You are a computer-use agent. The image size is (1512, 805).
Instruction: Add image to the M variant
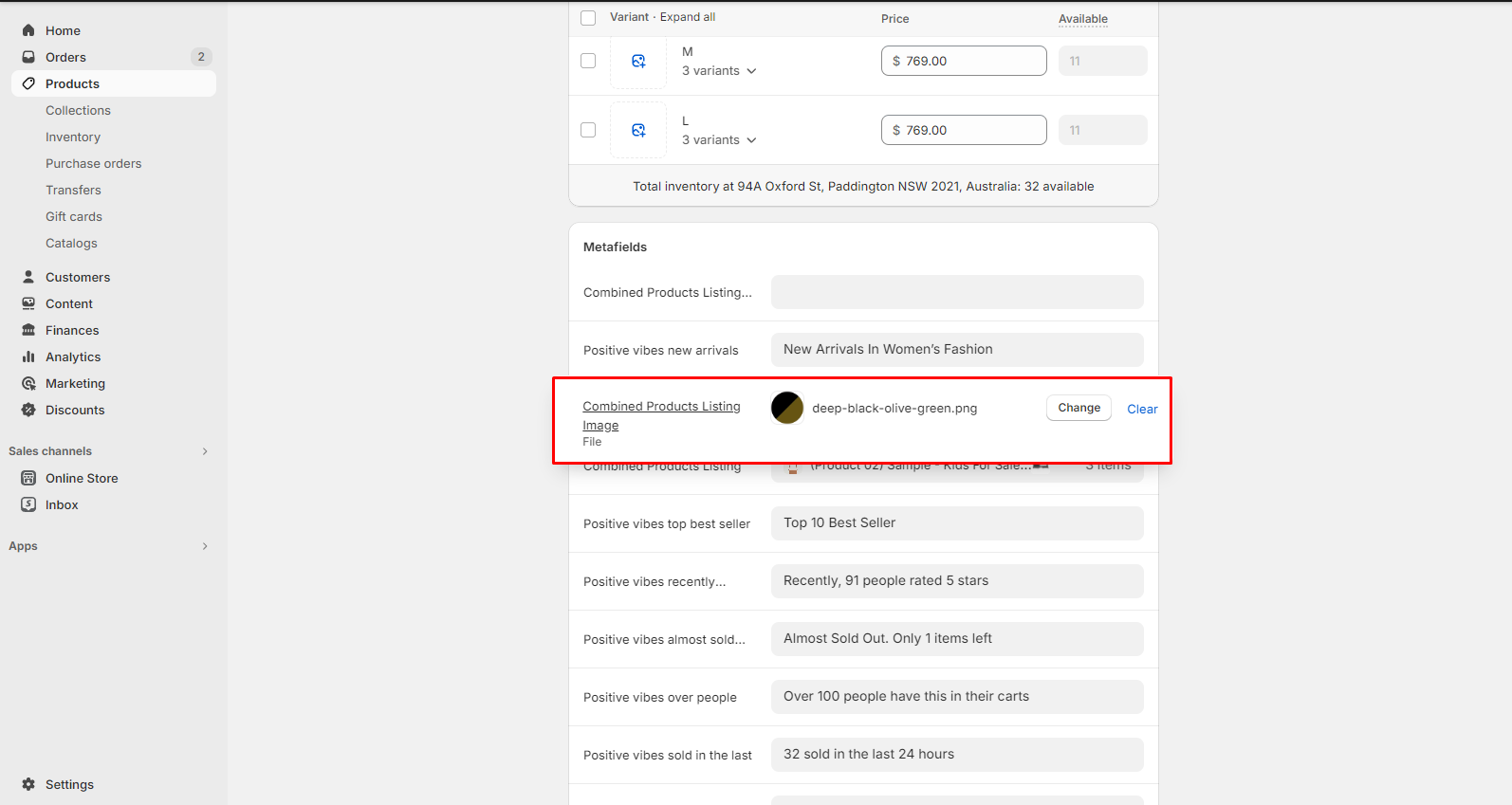(638, 62)
